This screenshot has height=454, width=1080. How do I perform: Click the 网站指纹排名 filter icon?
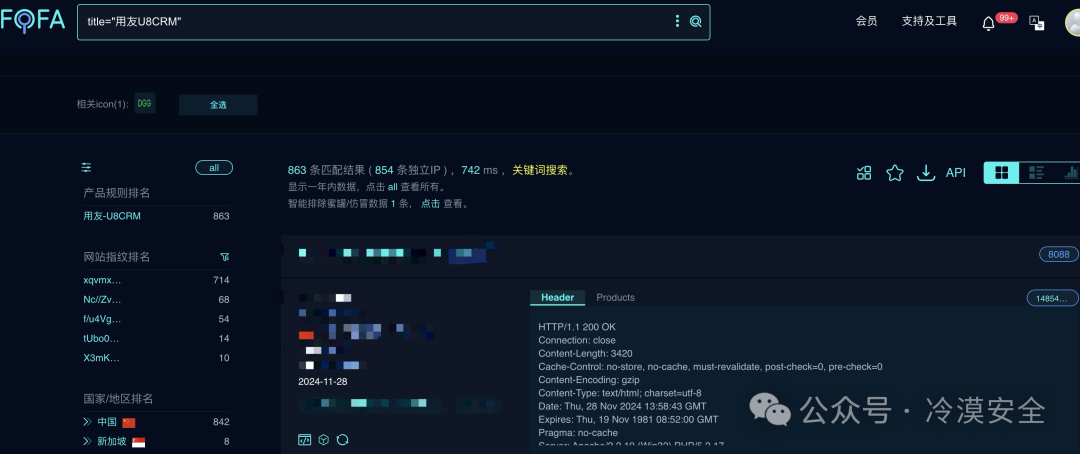(x=224, y=257)
